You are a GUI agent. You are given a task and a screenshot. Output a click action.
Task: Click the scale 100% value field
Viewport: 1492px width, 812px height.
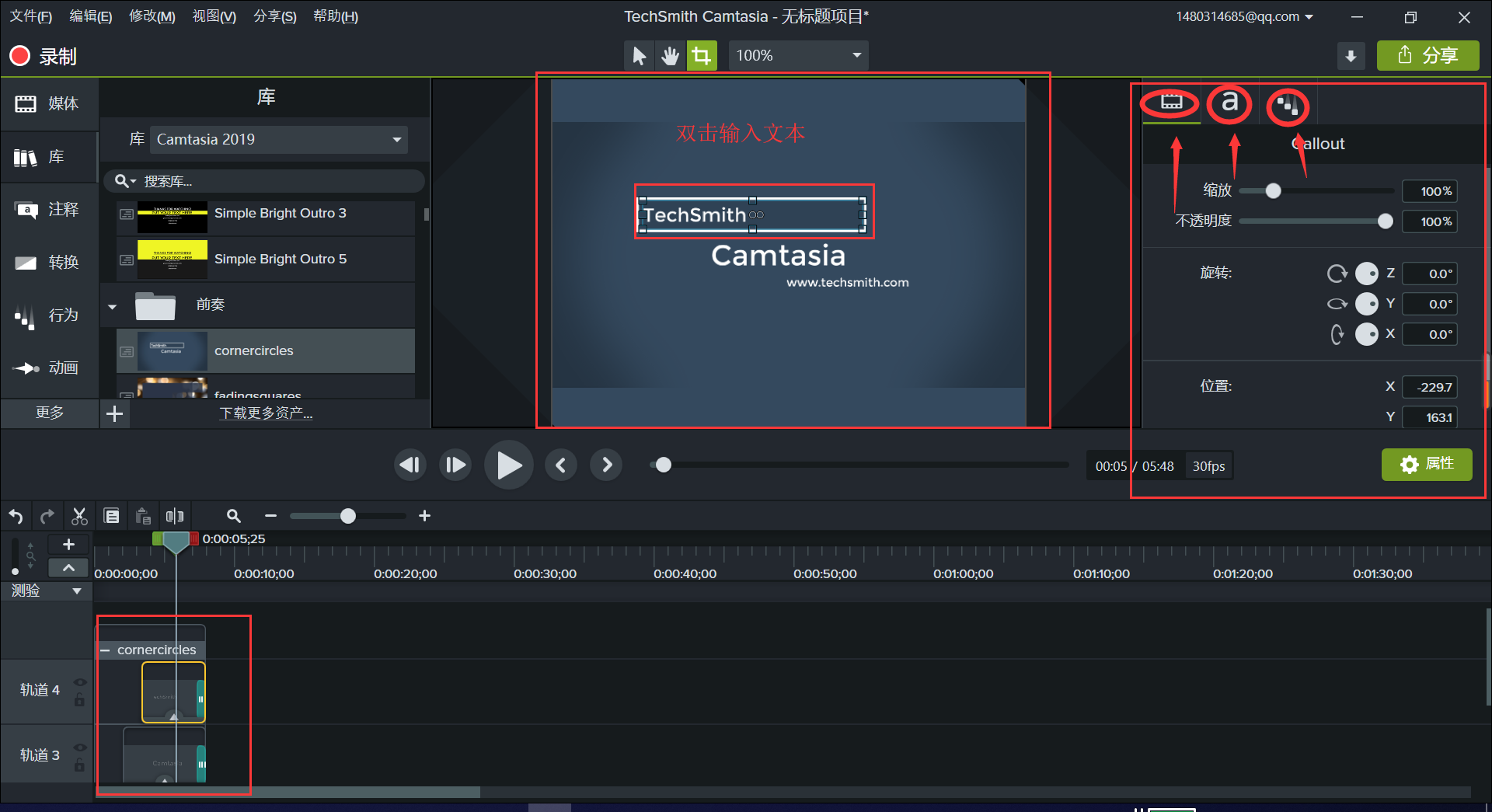tap(1430, 191)
